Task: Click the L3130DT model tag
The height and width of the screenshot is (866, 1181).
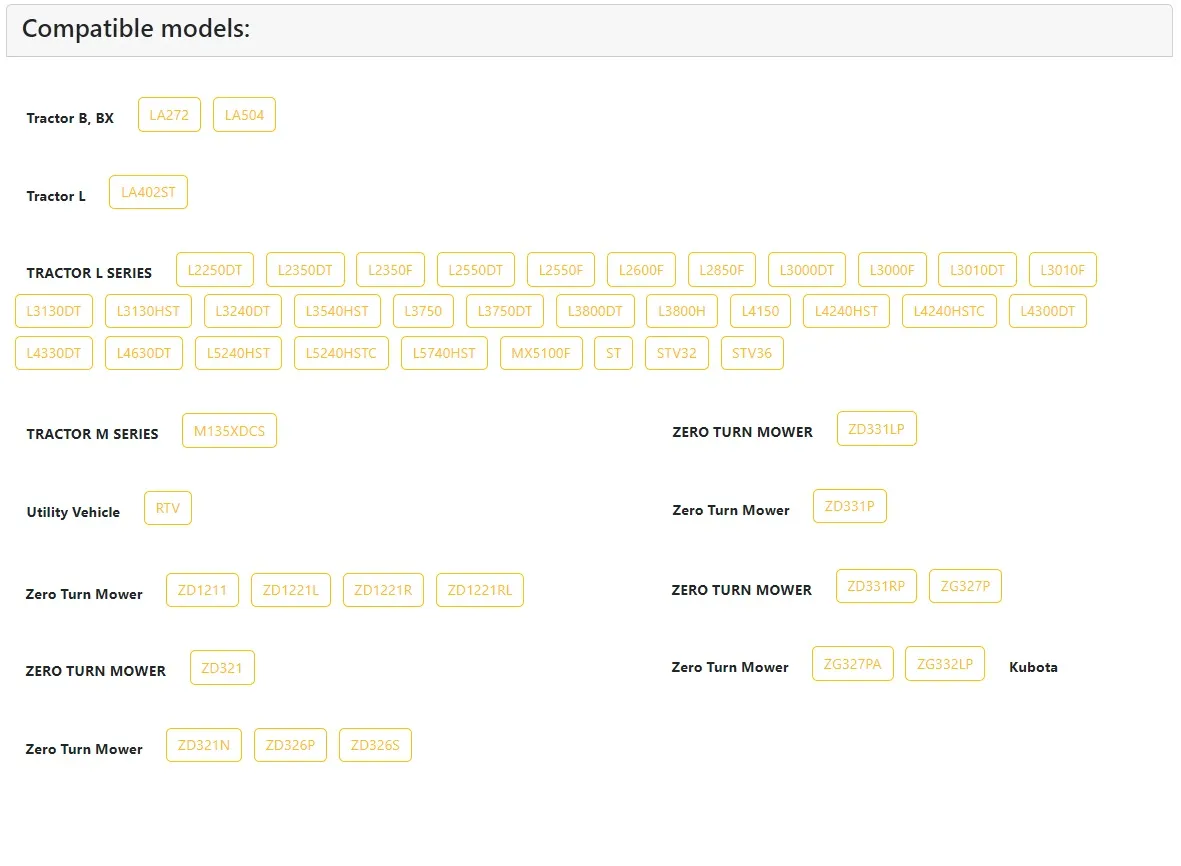Action: (53, 311)
